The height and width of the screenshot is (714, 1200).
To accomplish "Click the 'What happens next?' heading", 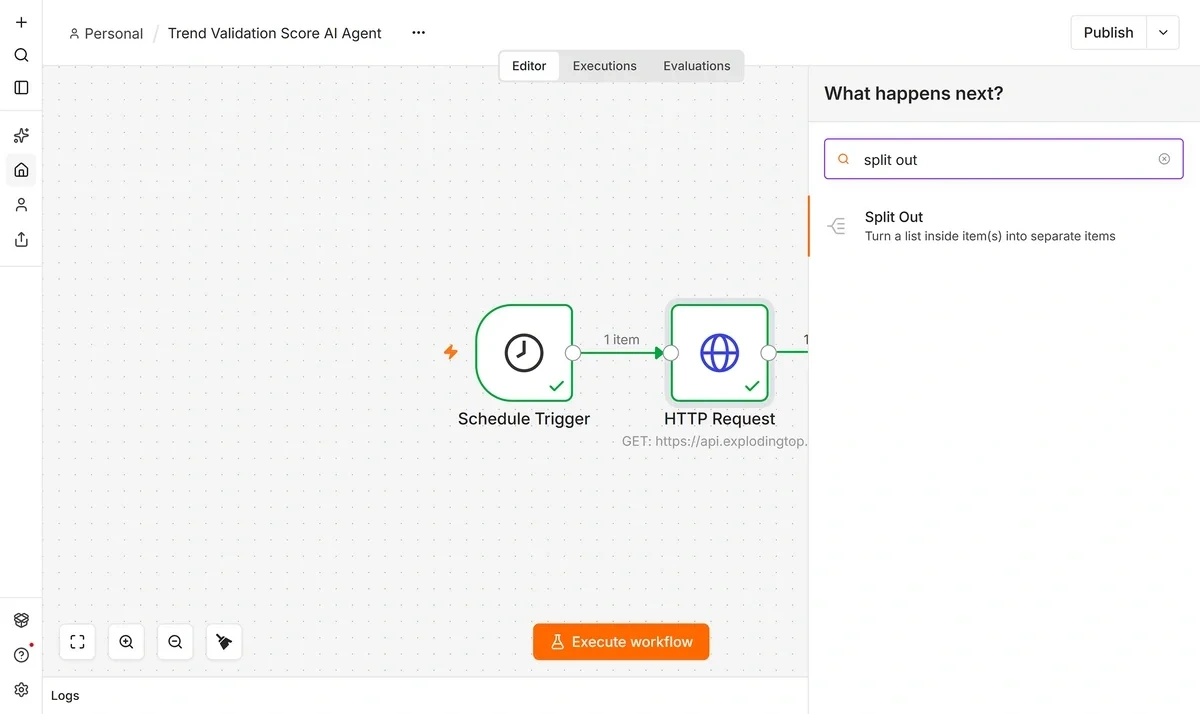I will coord(913,94).
